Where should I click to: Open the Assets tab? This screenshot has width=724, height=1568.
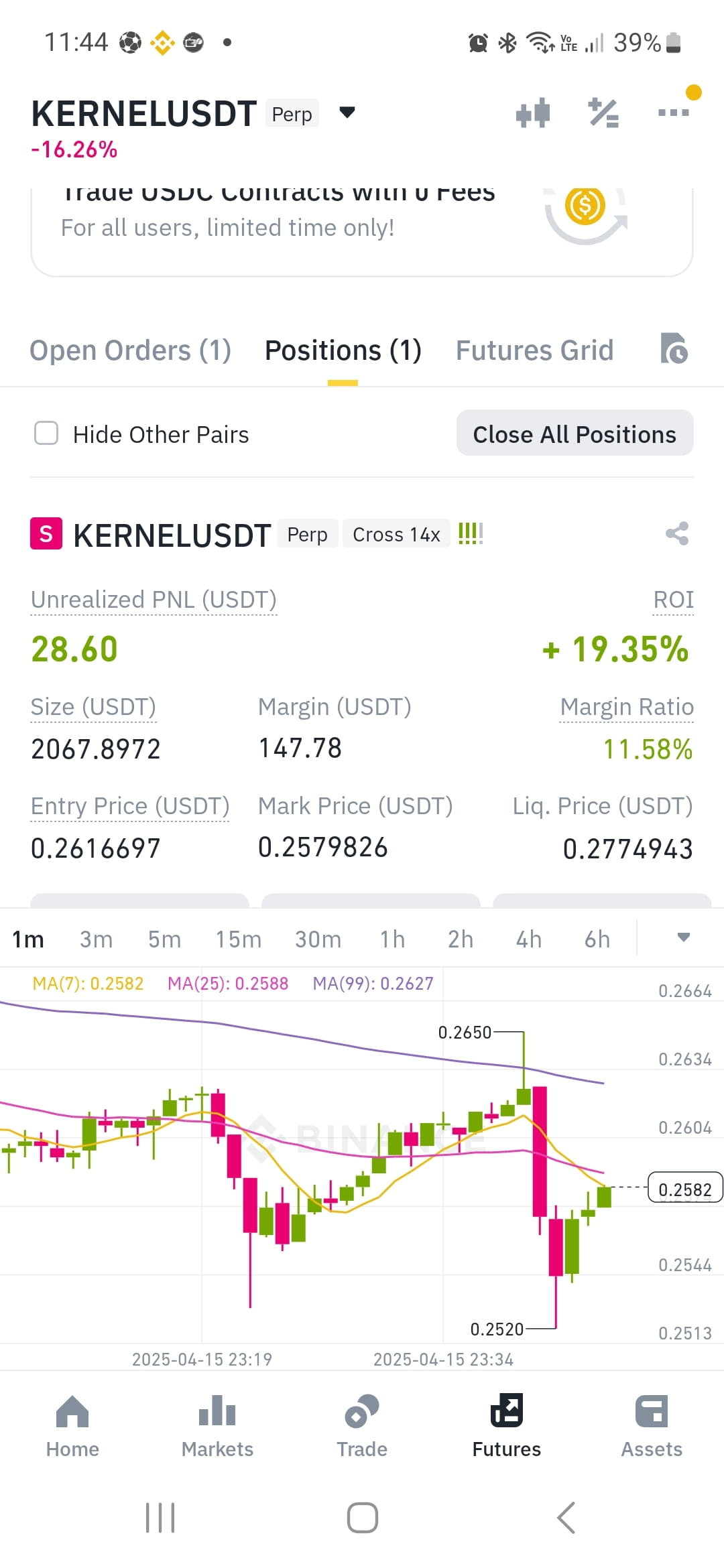pyautogui.click(x=652, y=1427)
